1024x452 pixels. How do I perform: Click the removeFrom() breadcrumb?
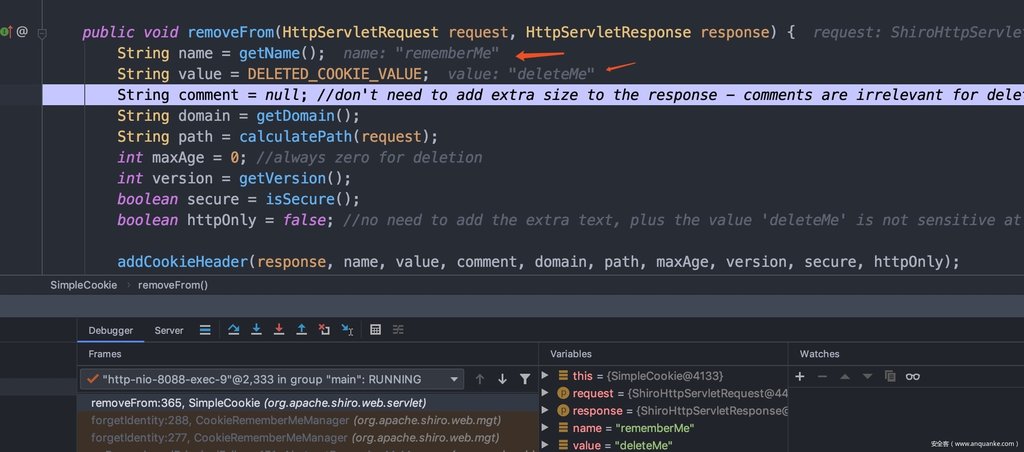pos(173,285)
